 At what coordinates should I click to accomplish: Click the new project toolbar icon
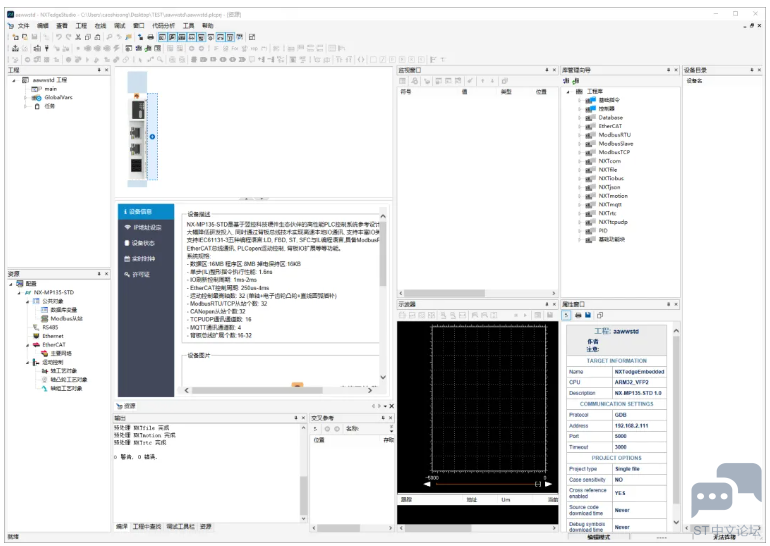[x=16, y=37]
